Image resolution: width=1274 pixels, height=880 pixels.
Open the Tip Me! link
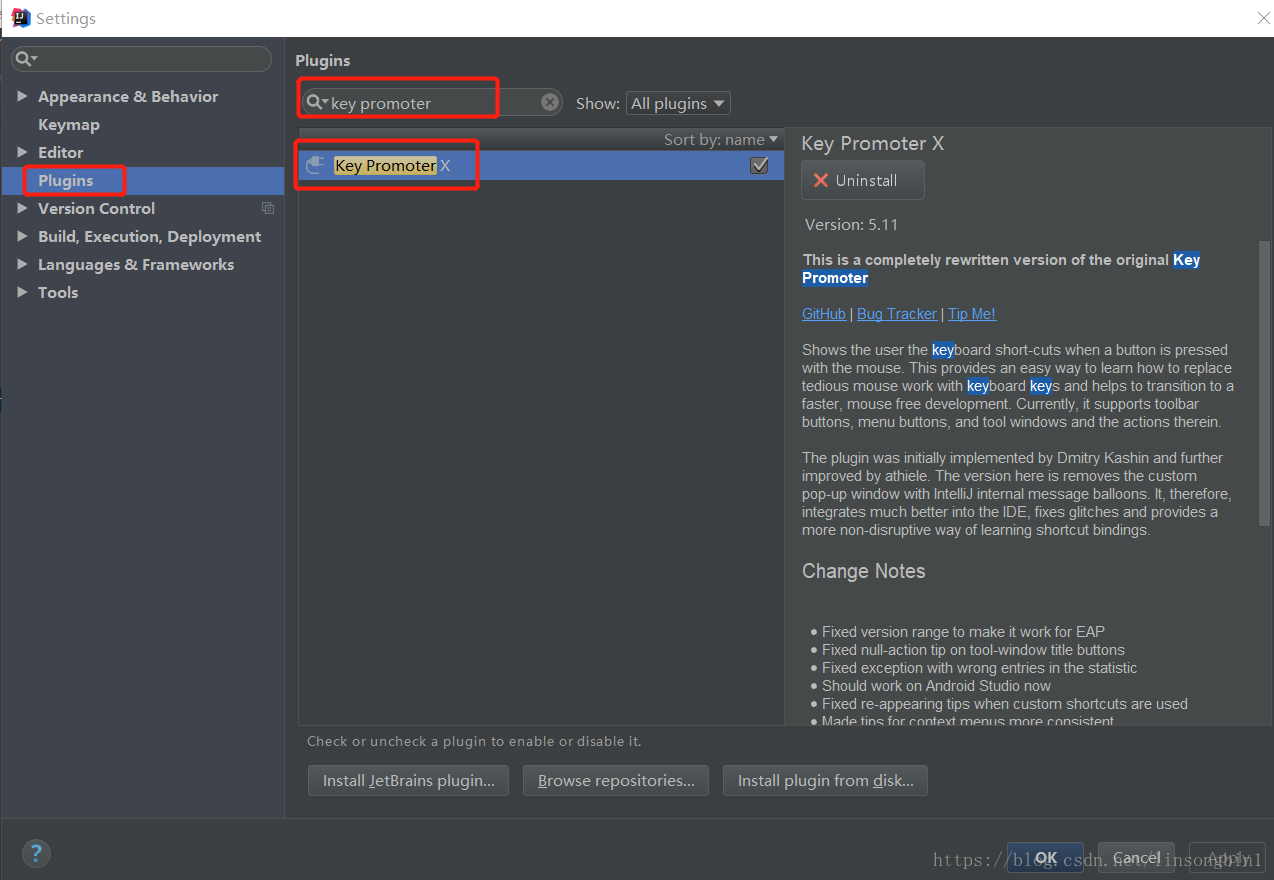click(x=972, y=314)
